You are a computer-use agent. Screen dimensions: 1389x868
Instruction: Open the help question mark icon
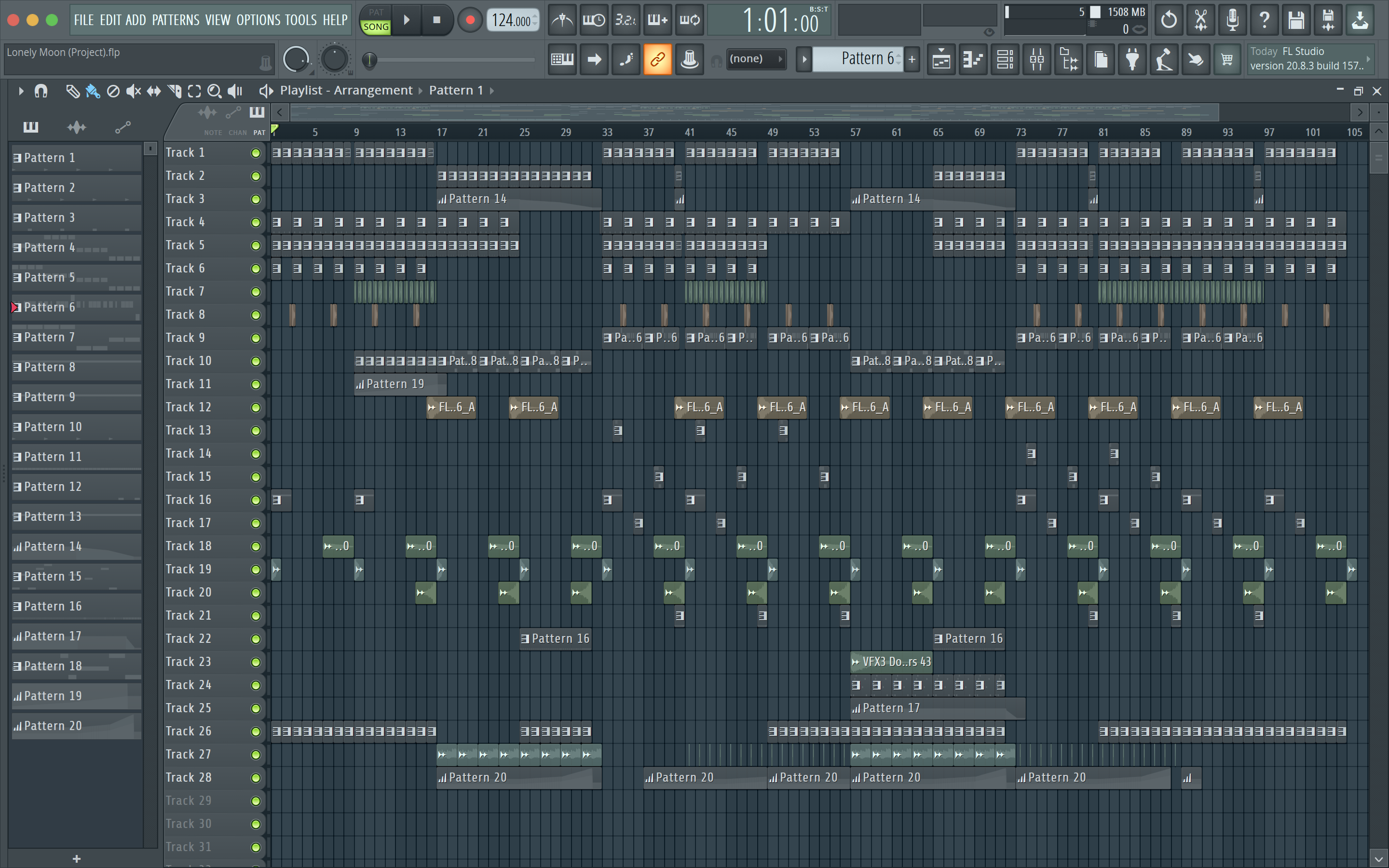[x=1264, y=21]
